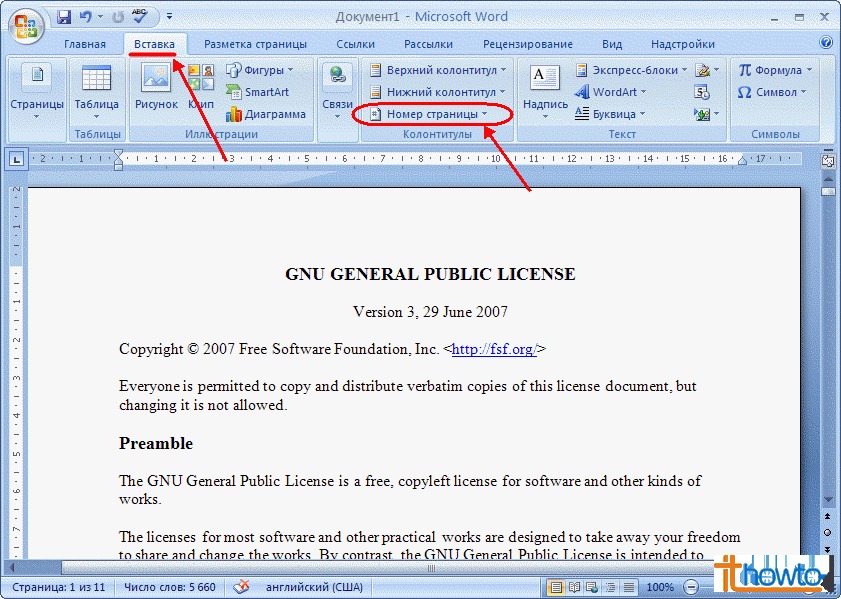Viewport: 841px width, 599px height.
Task: Click the Previous Page double-arrow button
Action: pyautogui.click(x=828, y=517)
